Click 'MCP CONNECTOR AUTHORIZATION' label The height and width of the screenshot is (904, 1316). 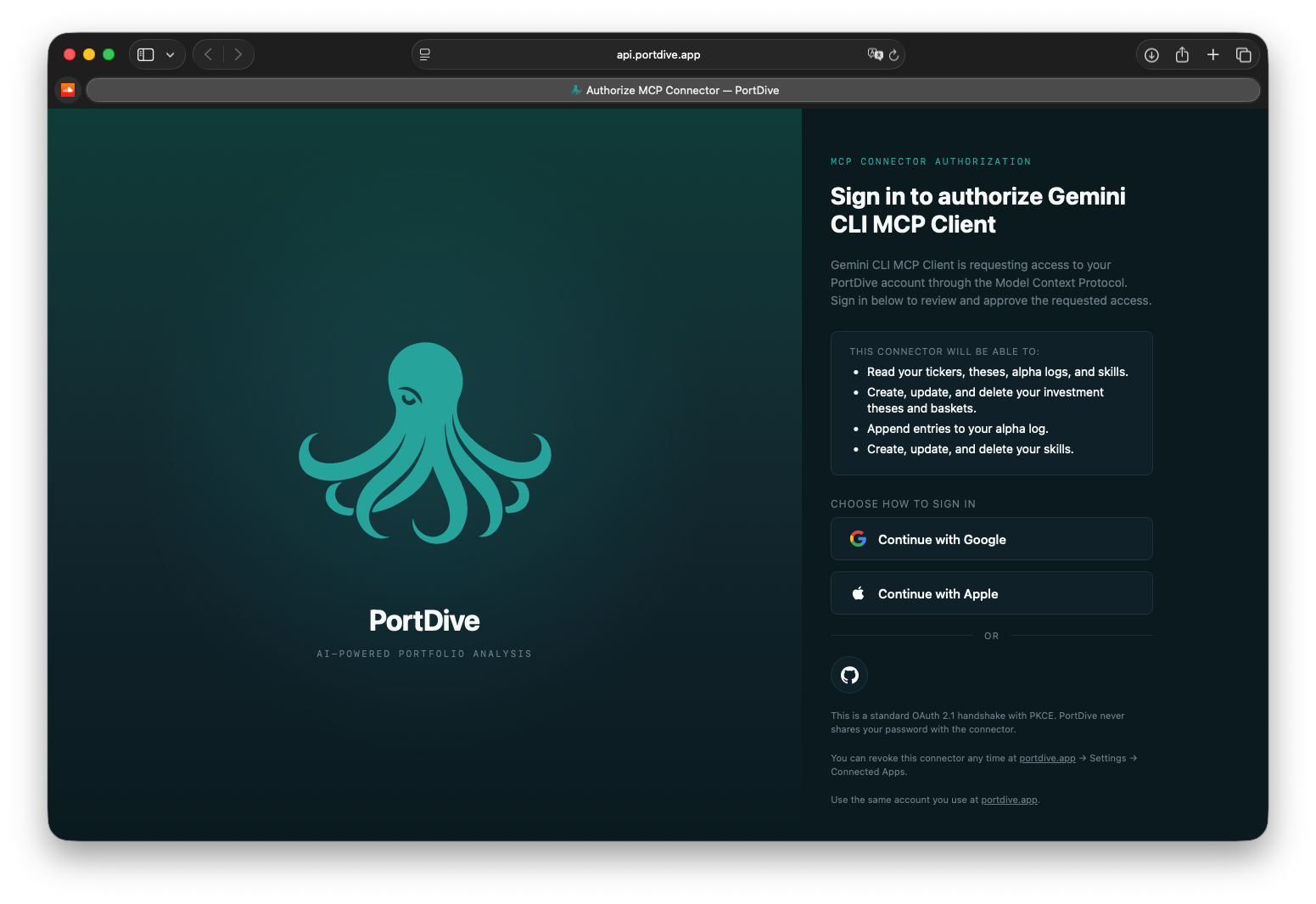pos(931,161)
